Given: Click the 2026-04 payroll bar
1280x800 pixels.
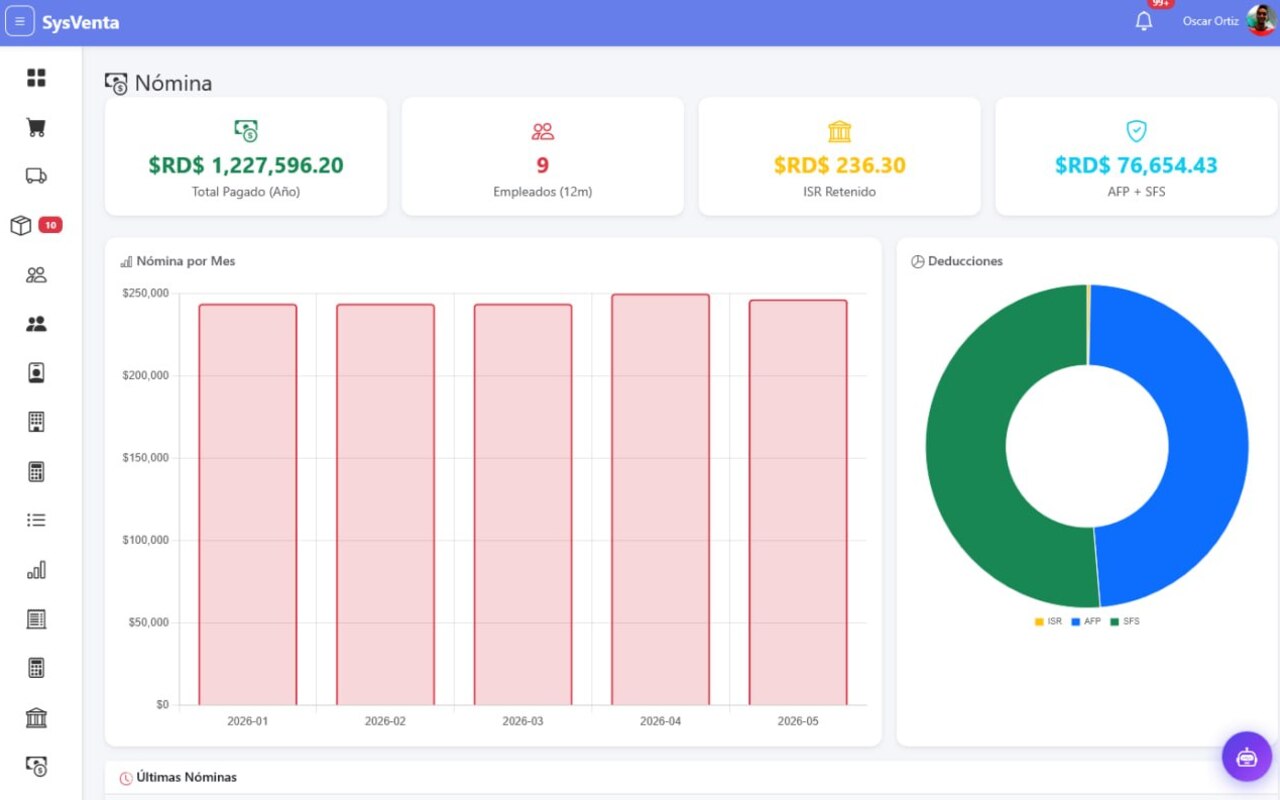Looking at the screenshot, I should pyautogui.click(x=660, y=500).
